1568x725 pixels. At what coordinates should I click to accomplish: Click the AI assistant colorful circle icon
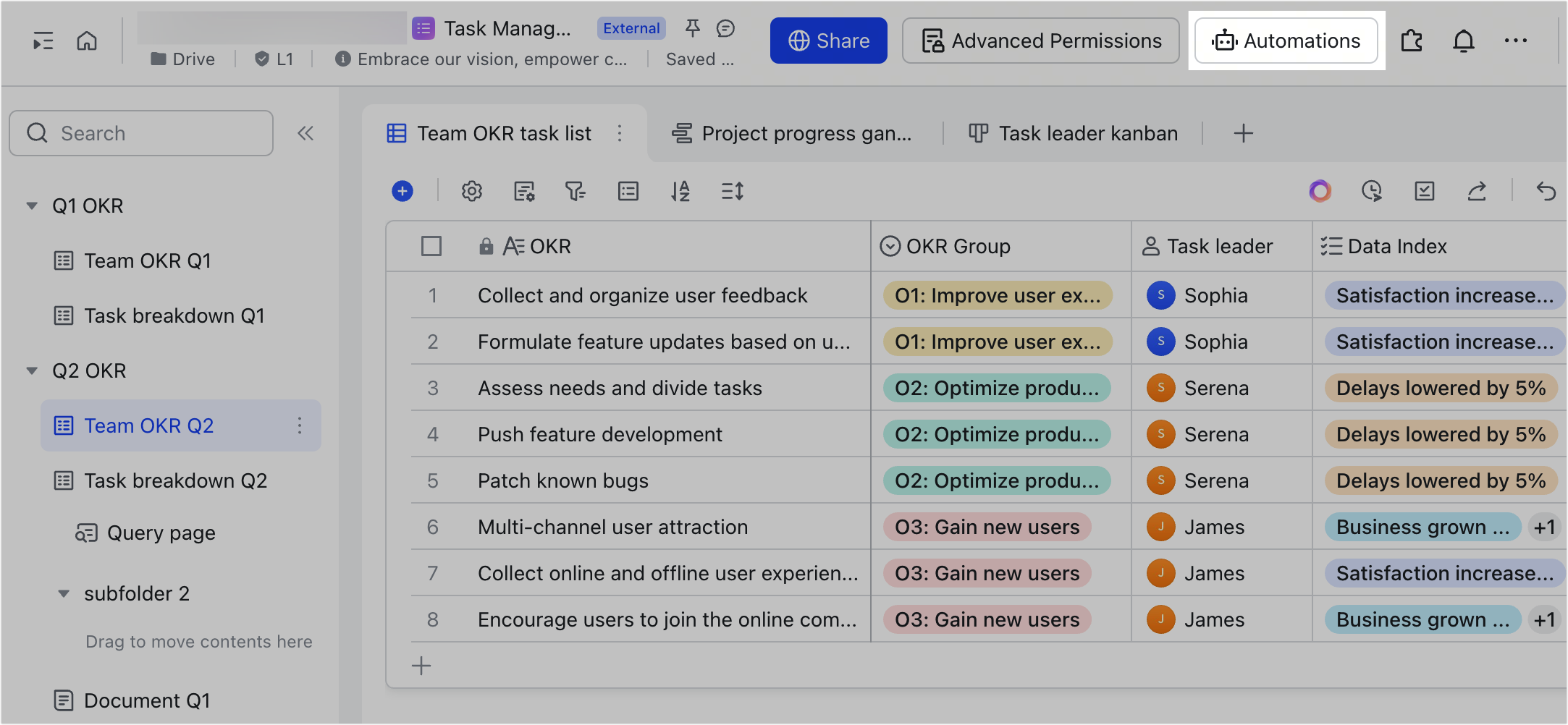click(1320, 191)
